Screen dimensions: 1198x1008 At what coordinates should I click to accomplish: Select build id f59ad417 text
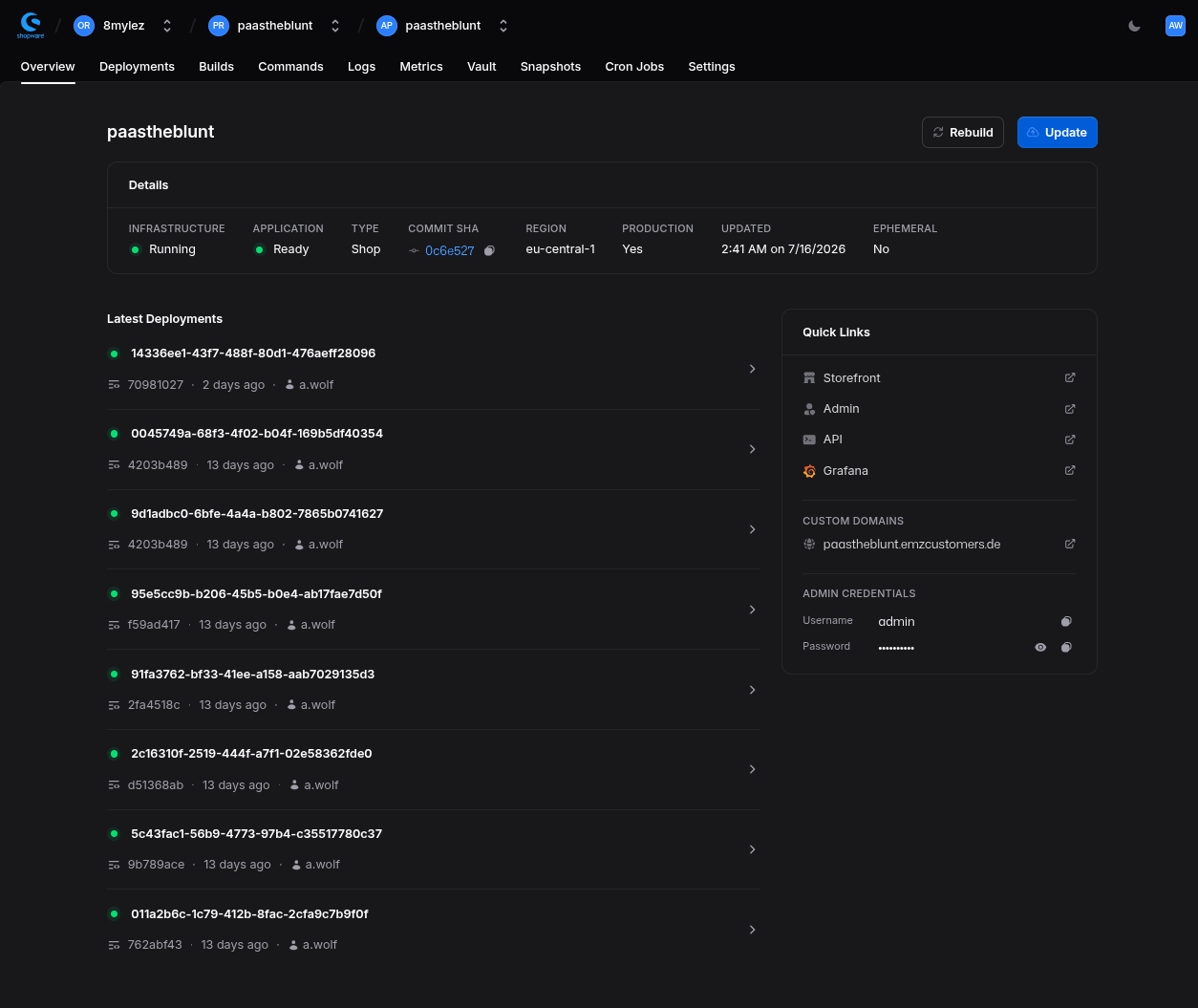154,625
